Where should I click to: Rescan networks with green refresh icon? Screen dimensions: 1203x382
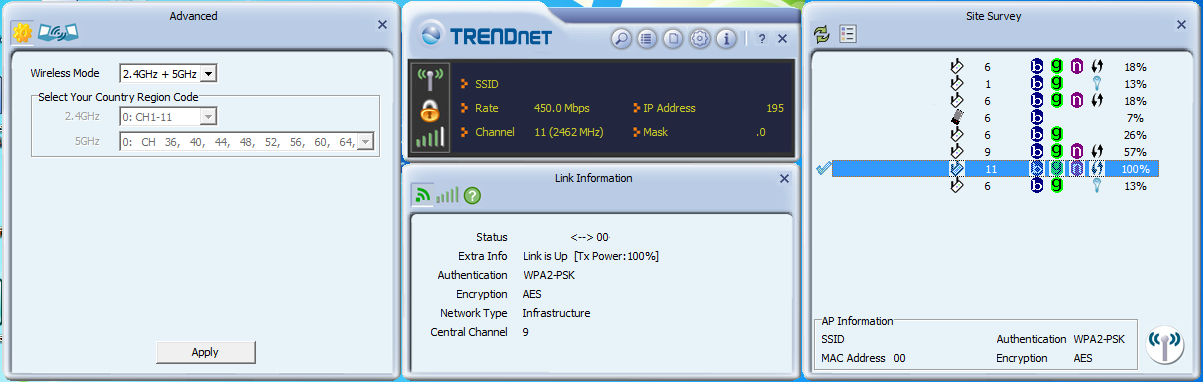point(822,34)
